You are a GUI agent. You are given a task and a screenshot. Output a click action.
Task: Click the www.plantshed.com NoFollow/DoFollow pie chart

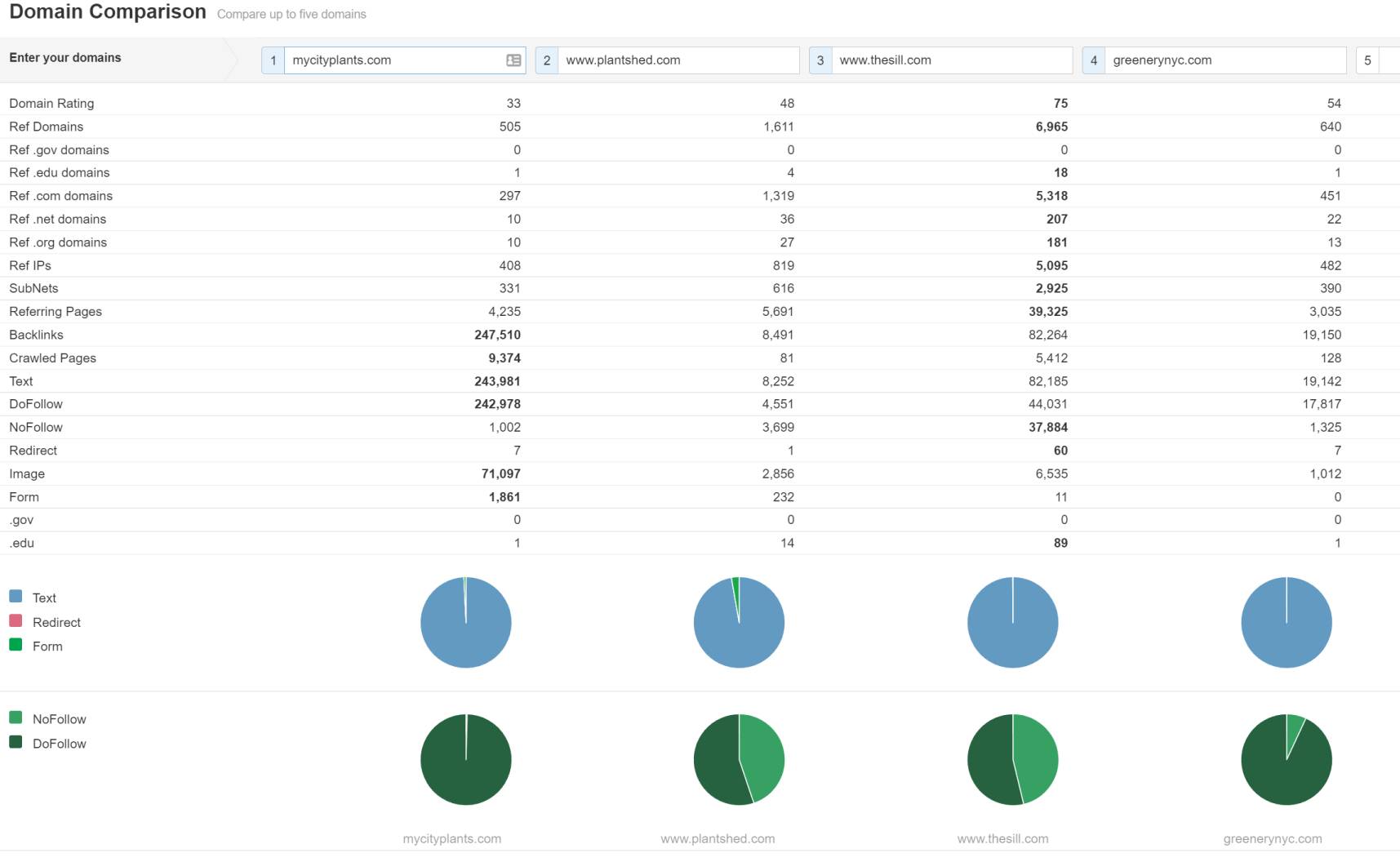pyautogui.click(x=740, y=760)
